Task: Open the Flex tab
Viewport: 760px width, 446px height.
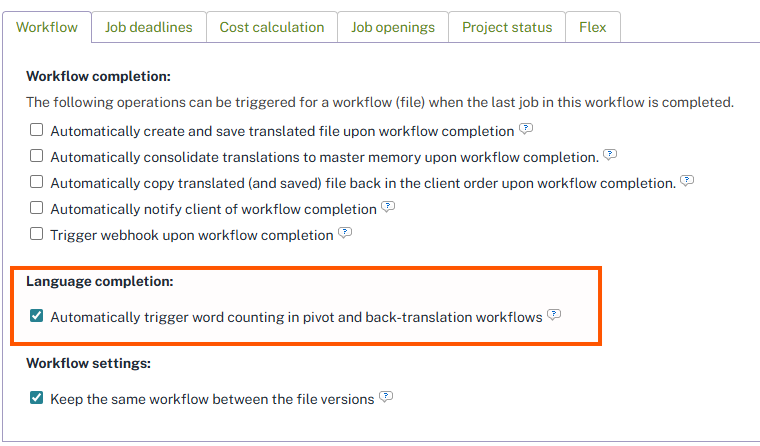Action: click(593, 27)
